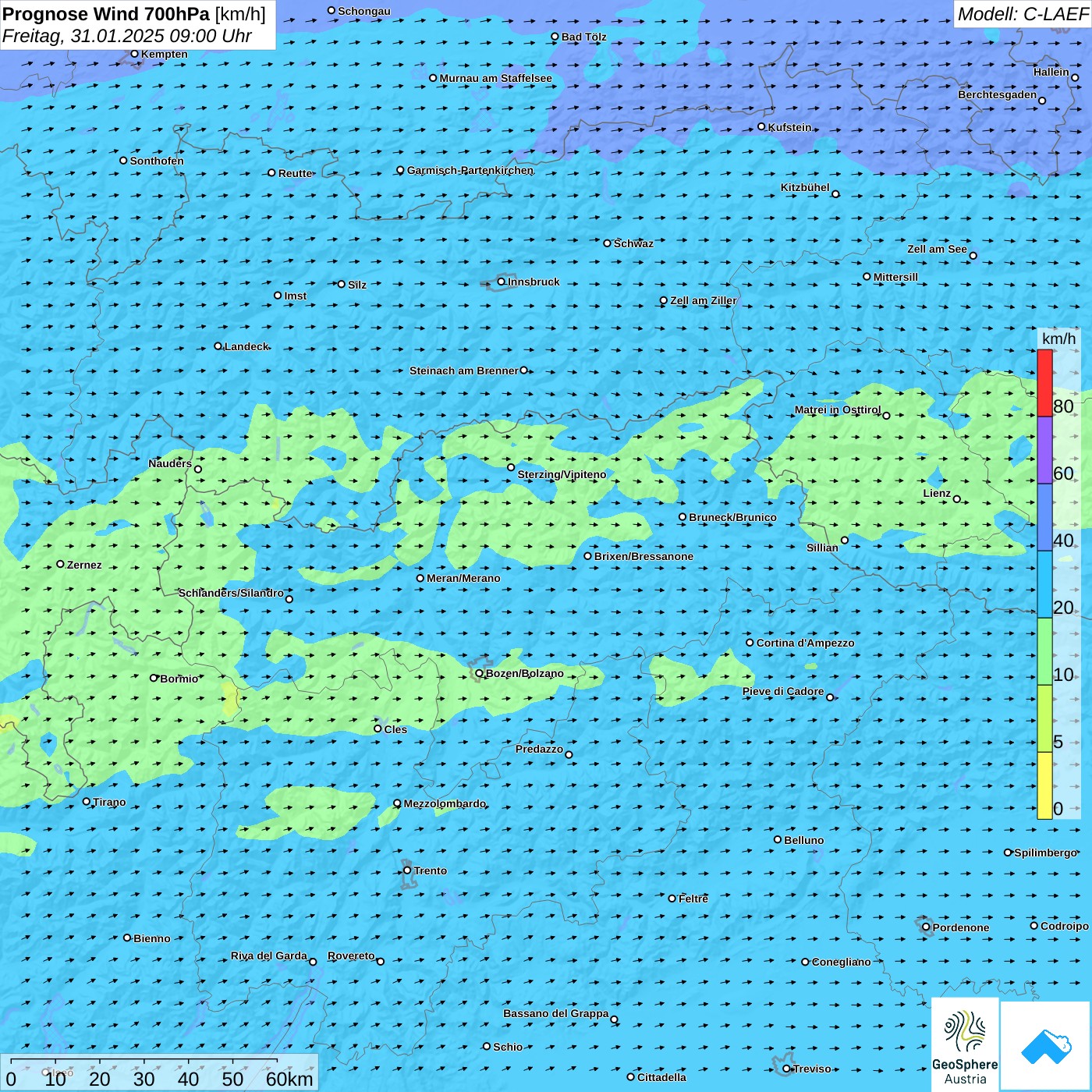Click the Innsbruck city marker
Viewport: 1092px width, 1092px height.
(502, 282)
